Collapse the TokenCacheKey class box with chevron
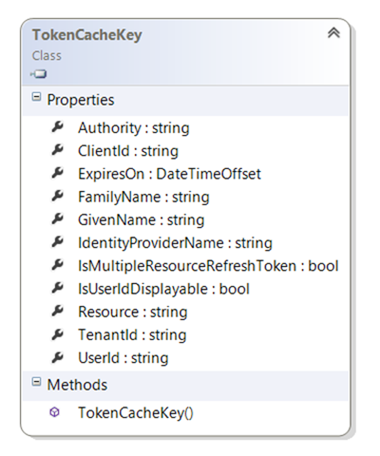This screenshot has height=456, width=380. click(334, 33)
